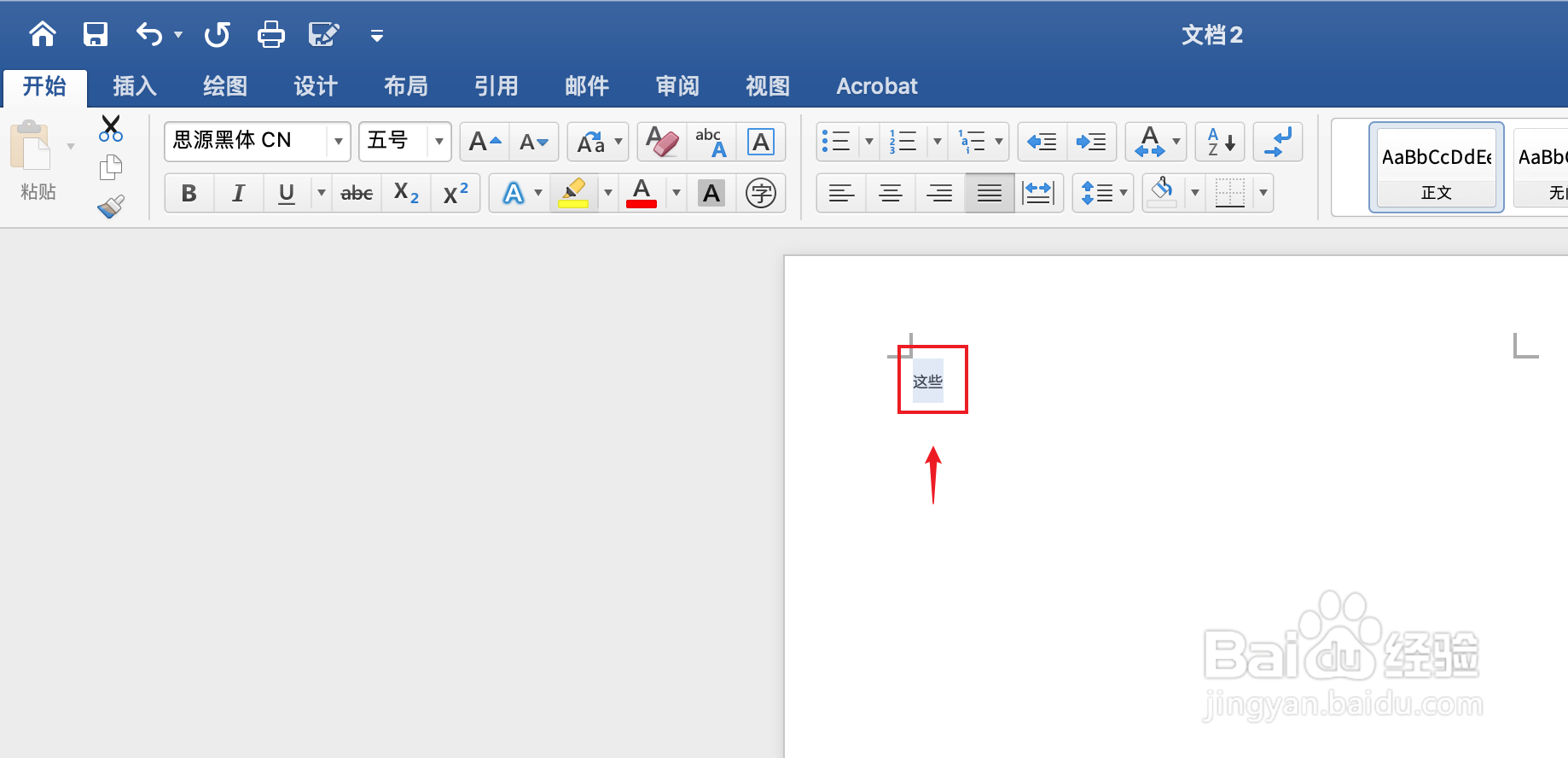Activate the Format Painter brush
1568x758 pixels.
coord(111,207)
